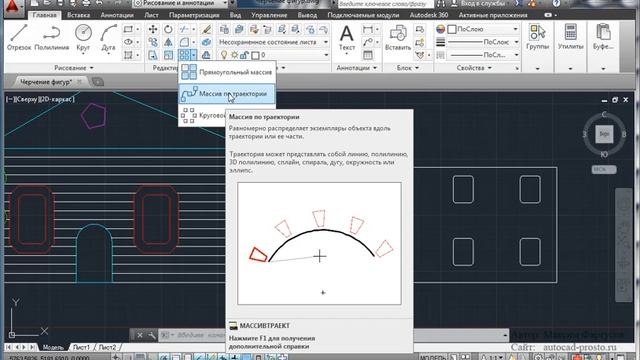Click the keyword search field
This screenshot has height=360, width=640.
click(385, 4)
